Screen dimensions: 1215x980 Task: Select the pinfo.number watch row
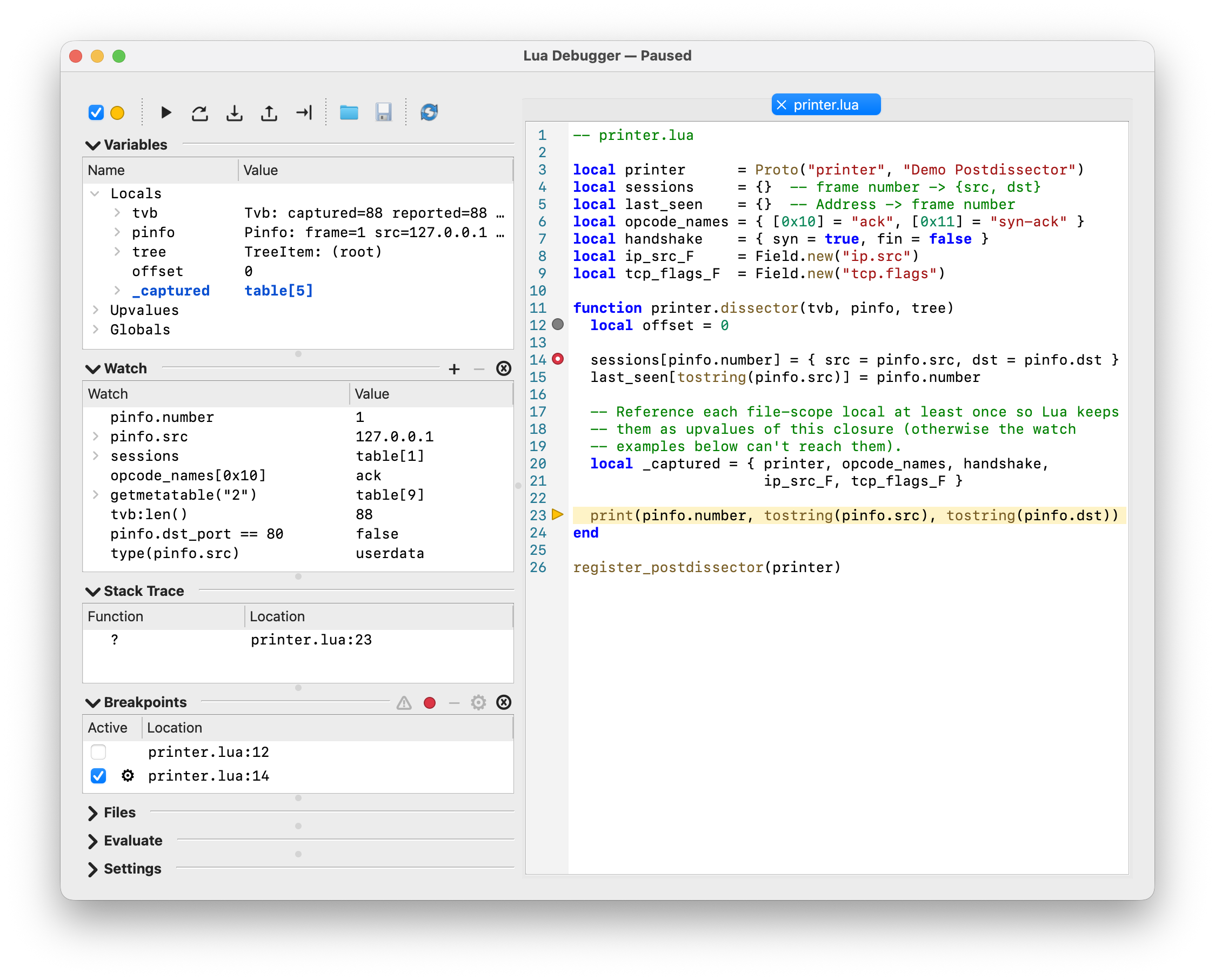(x=298, y=417)
